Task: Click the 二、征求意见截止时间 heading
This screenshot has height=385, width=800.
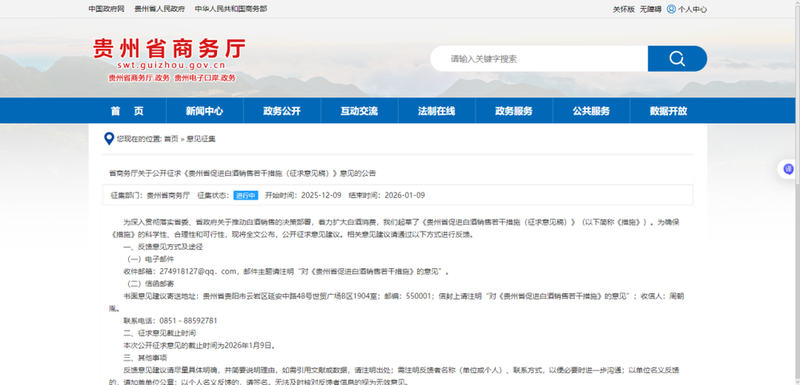Action: click(x=160, y=333)
